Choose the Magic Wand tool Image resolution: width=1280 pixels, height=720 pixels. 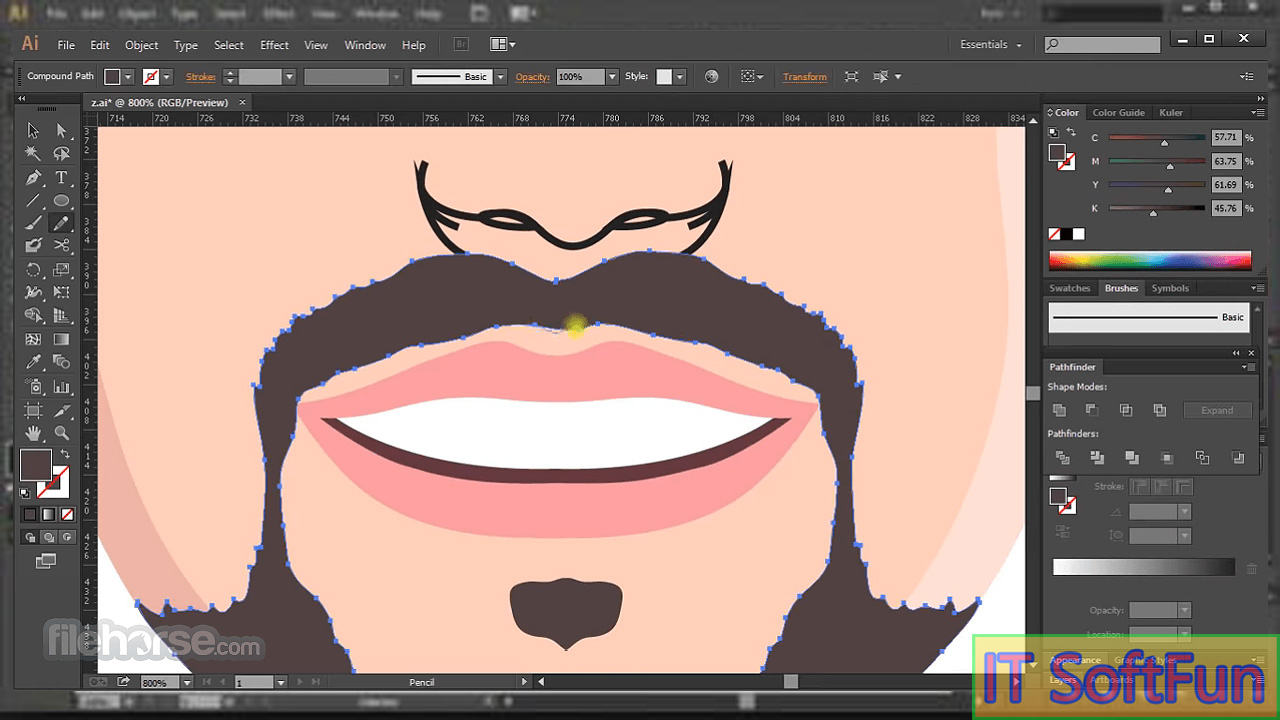(x=33, y=154)
